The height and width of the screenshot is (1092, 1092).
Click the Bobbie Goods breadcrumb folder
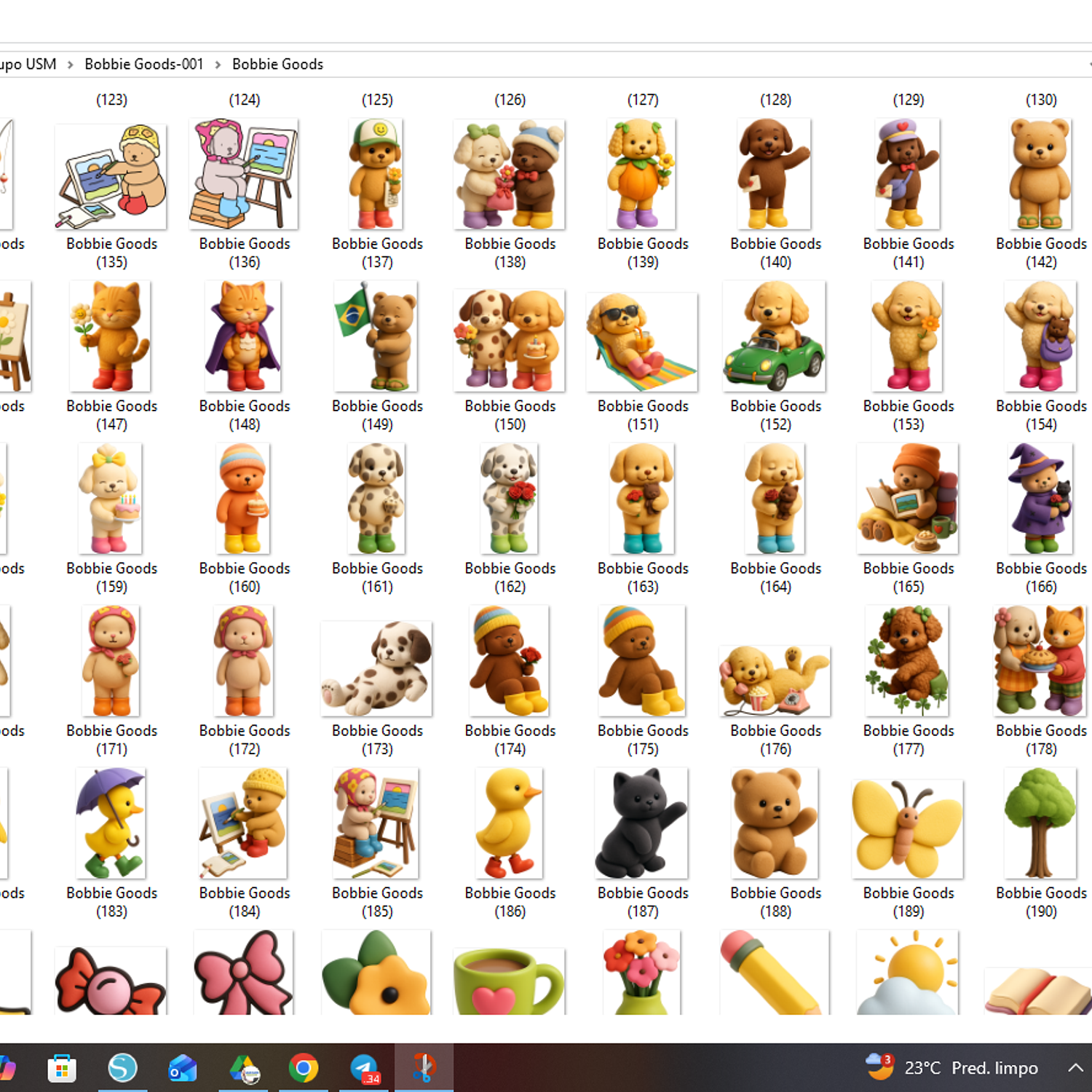277,64
